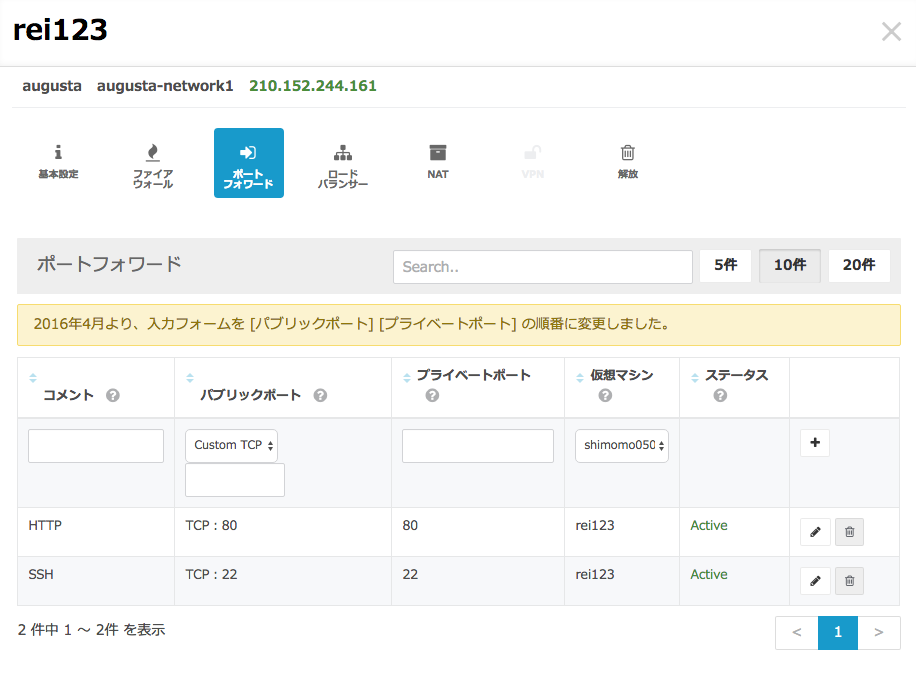Image resolution: width=916 pixels, height=697 pixels.
Task: Click rei123 machine in HTTP row
Action: pos(595,525)
